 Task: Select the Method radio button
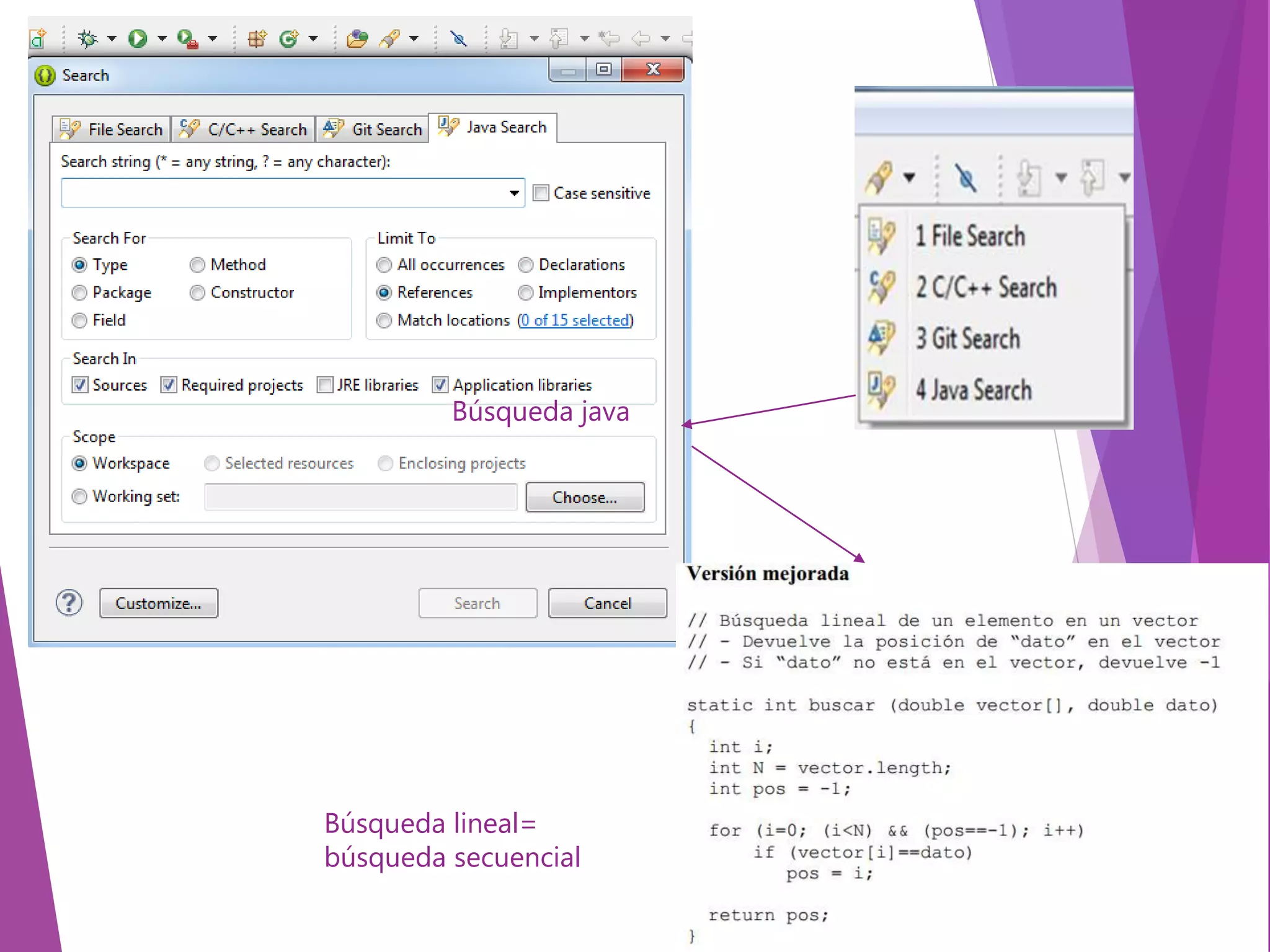coord(197,265)
